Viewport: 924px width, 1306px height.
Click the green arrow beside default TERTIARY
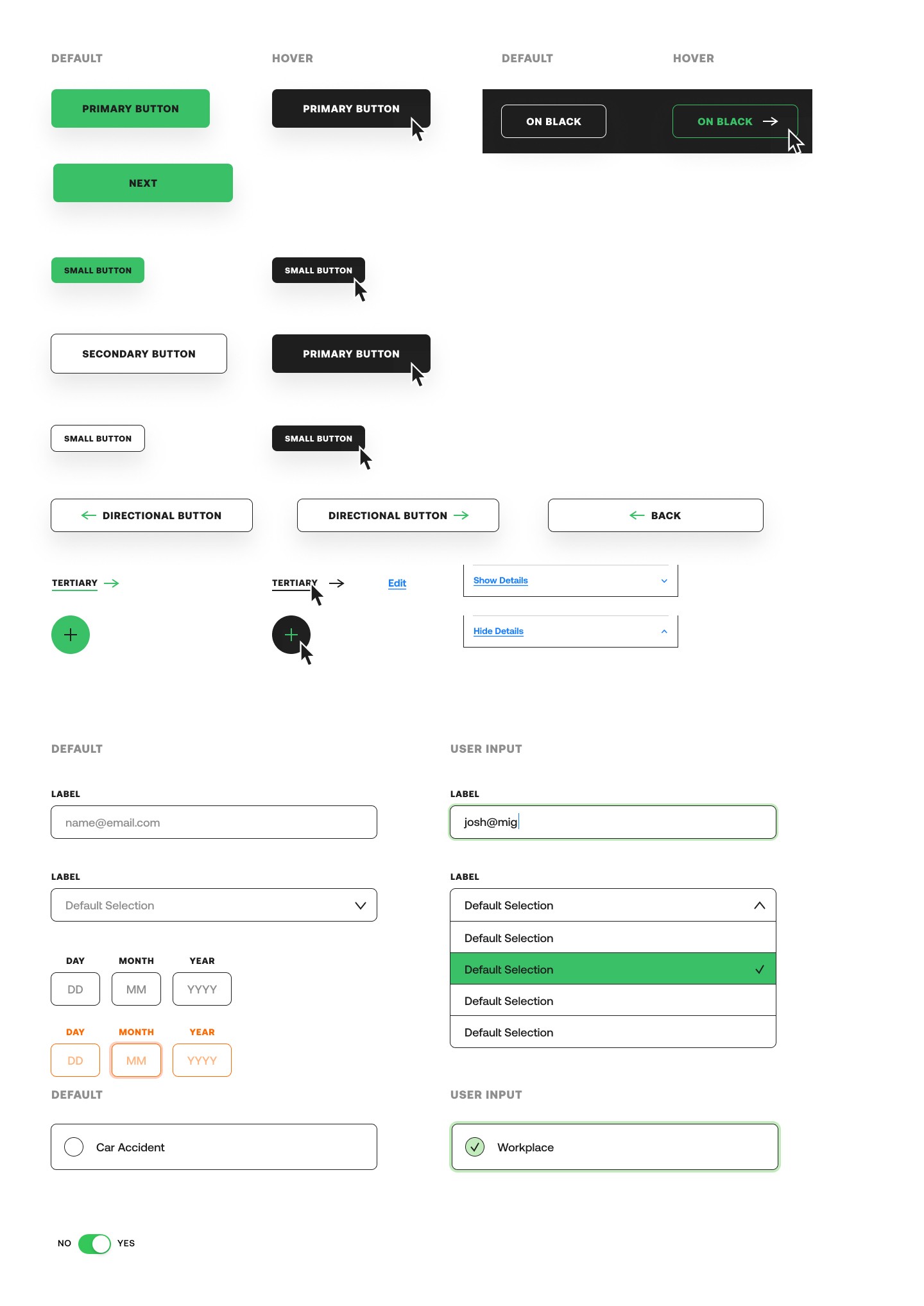[112, 583]
